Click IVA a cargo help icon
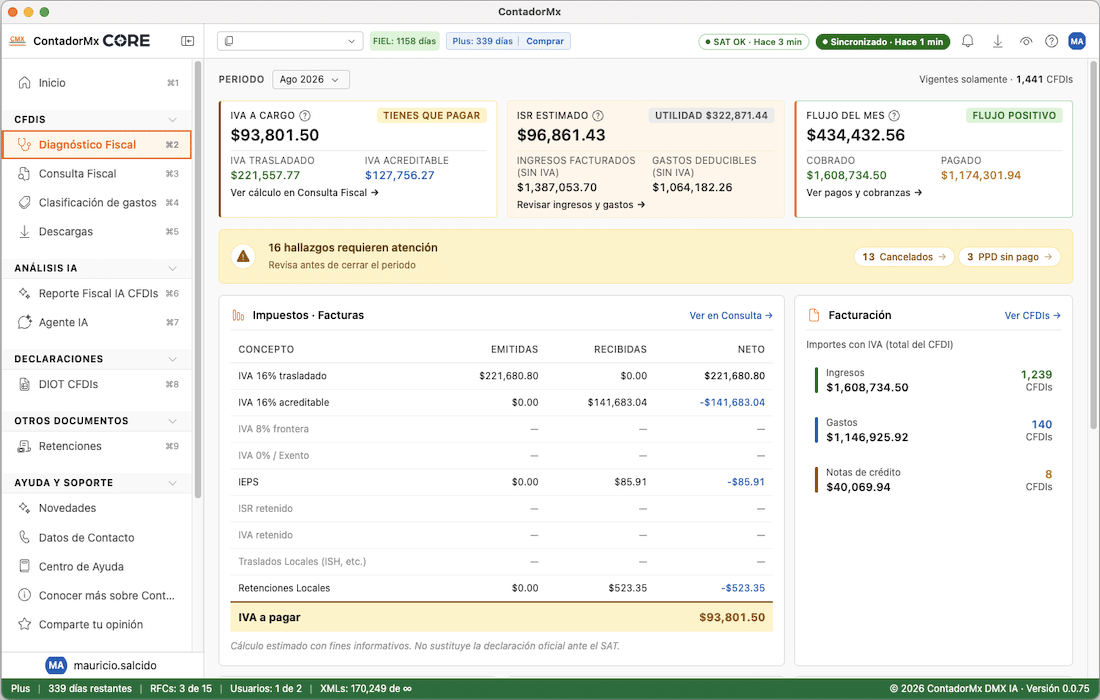 point(304,116)
